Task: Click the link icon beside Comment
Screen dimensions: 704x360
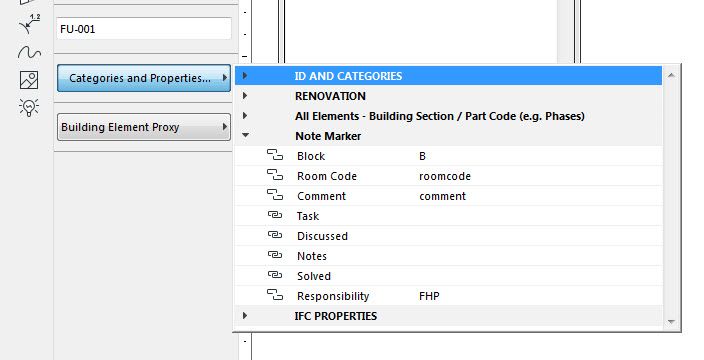Action: [275, 196]
